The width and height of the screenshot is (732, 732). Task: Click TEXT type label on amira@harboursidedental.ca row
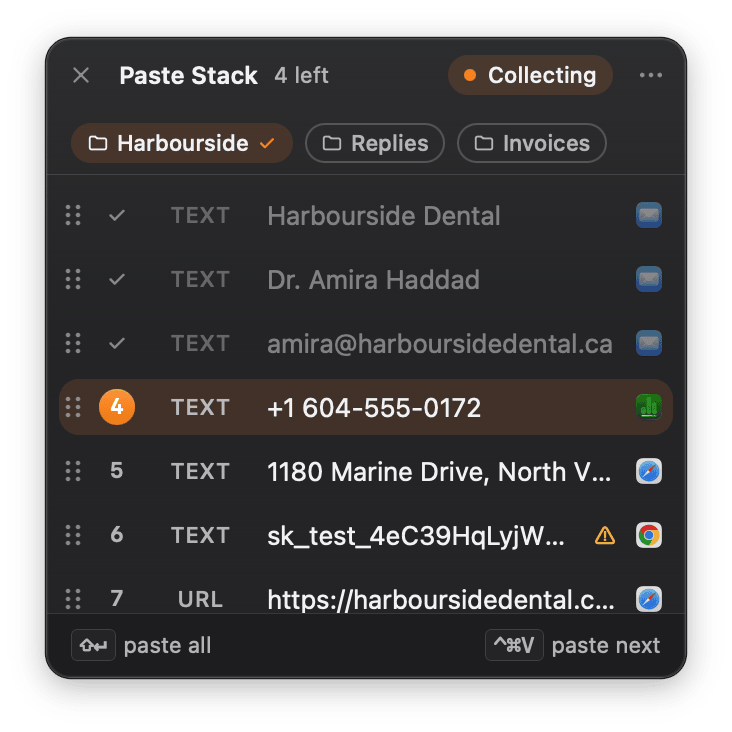200,343
